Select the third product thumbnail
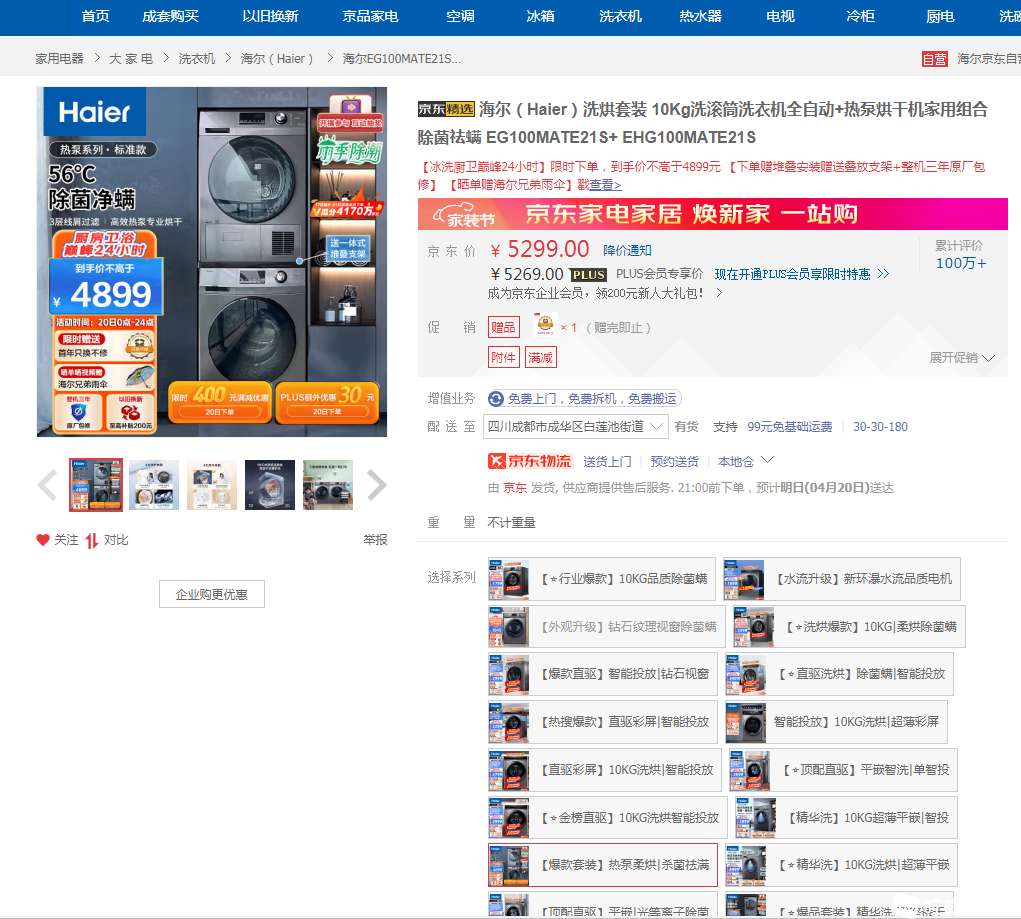Viewport: 1021px width, 919px height. [x=212, y=485]
